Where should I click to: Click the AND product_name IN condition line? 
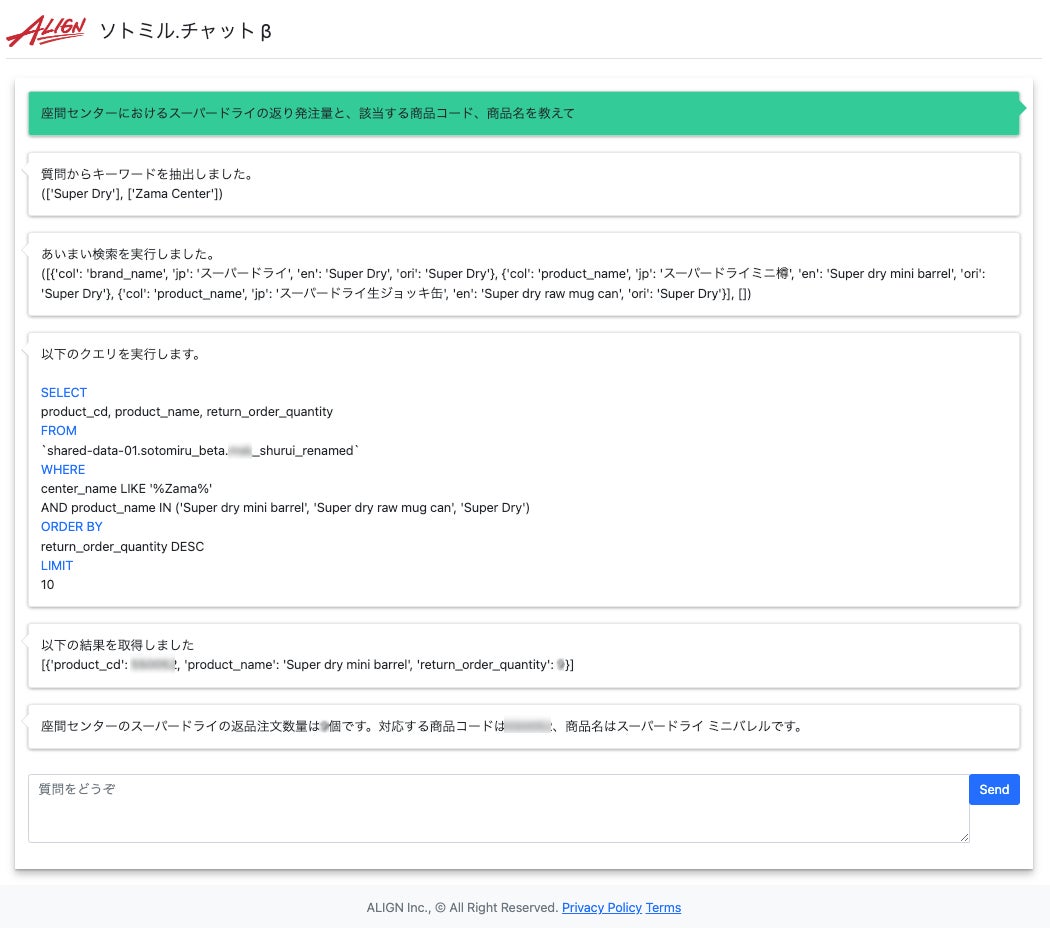[x=285, y=508]
